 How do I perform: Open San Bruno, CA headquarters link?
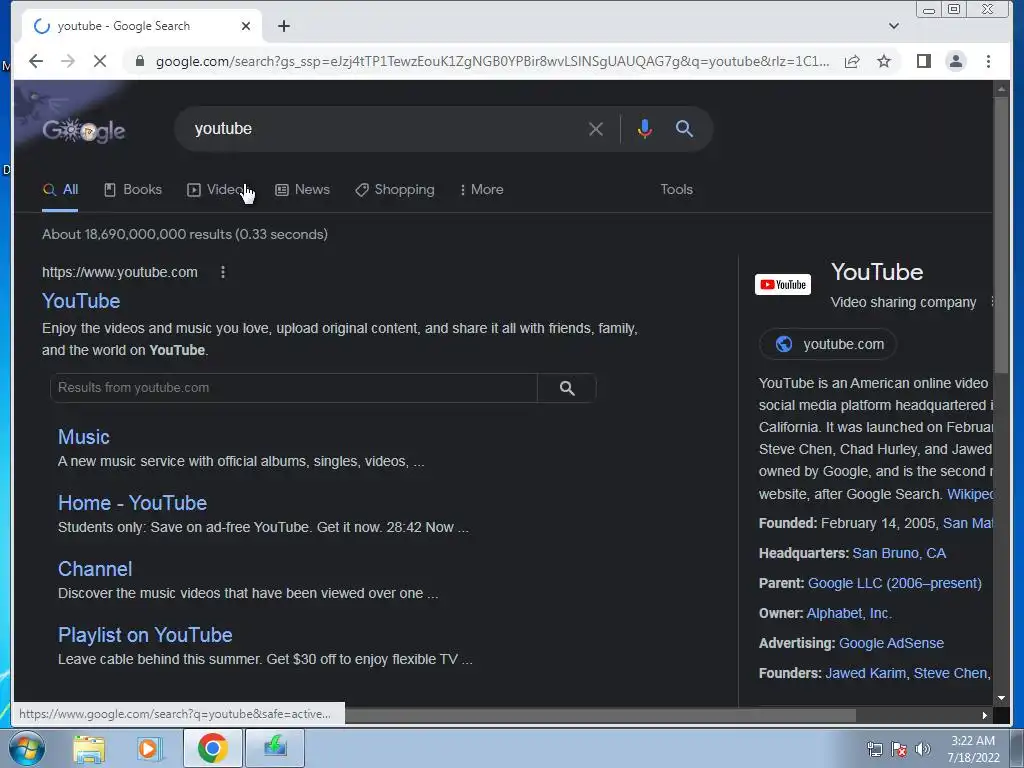(x=899, y=553)
